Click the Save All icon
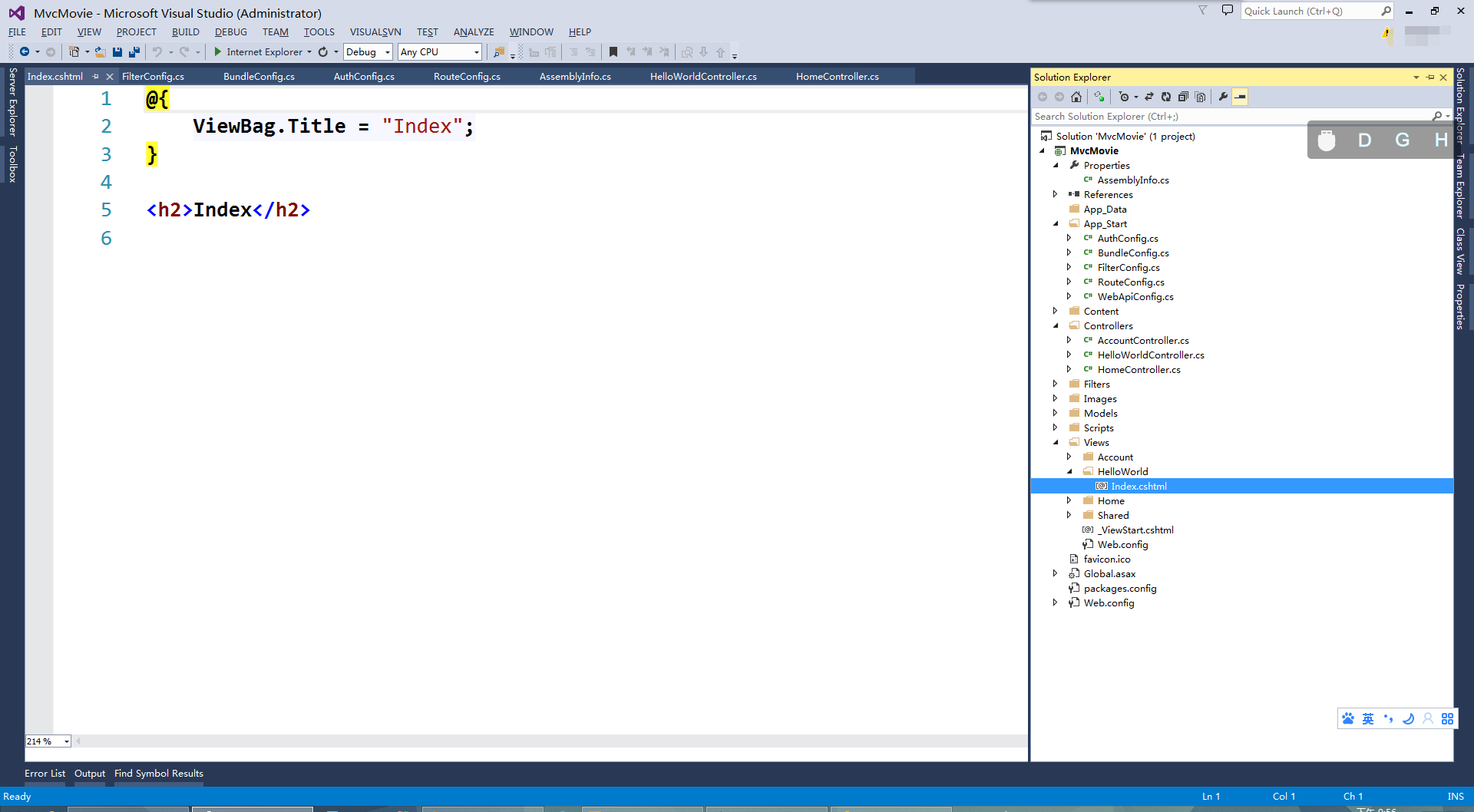The height and width of the screenshot is (812, 1474). 134,52
